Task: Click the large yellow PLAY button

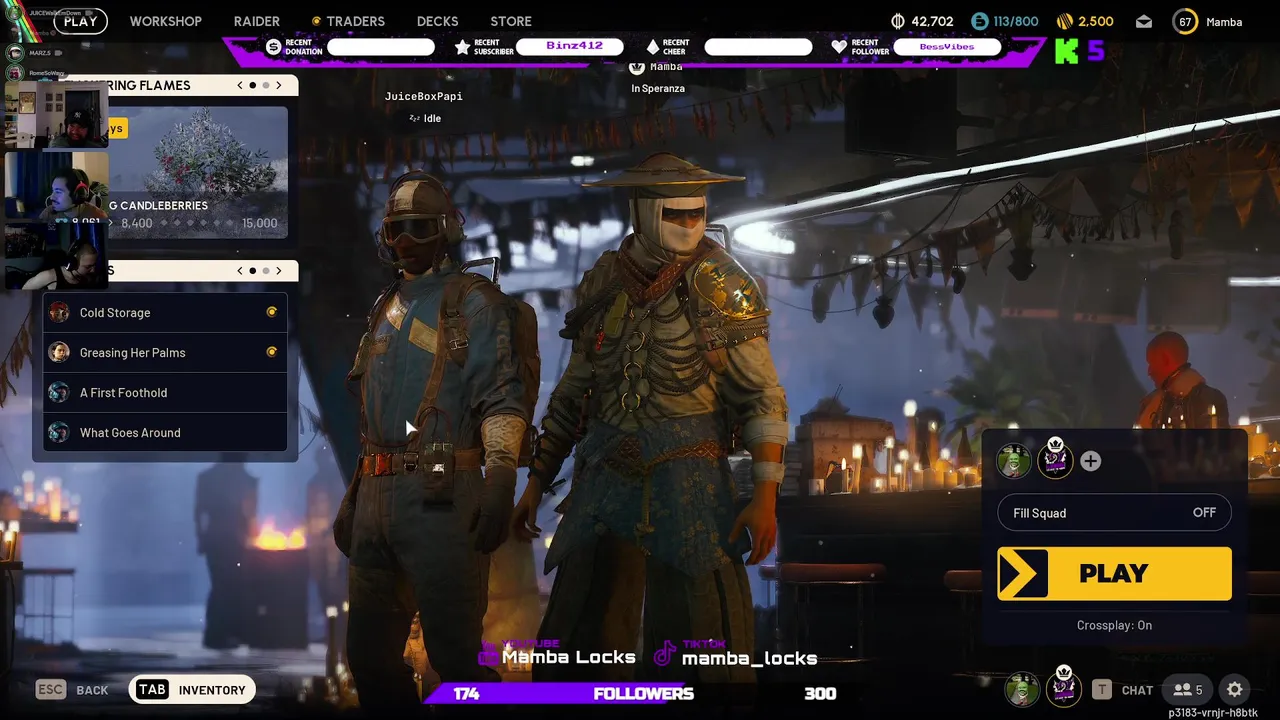Action: [x=1114, y=573]
